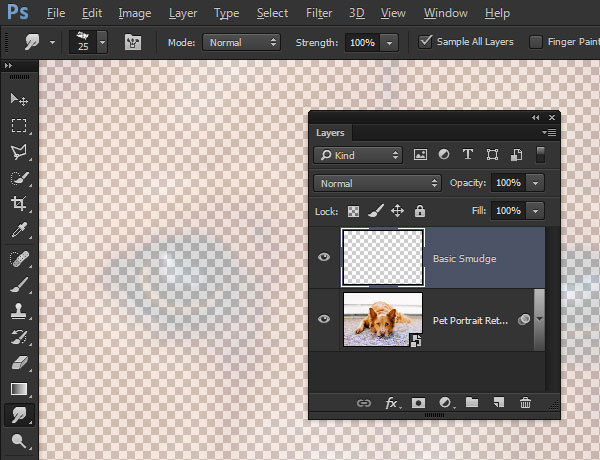Toggle lock layer position
The height and width of the screenshot is (460, 600).
tap(397, 211)
